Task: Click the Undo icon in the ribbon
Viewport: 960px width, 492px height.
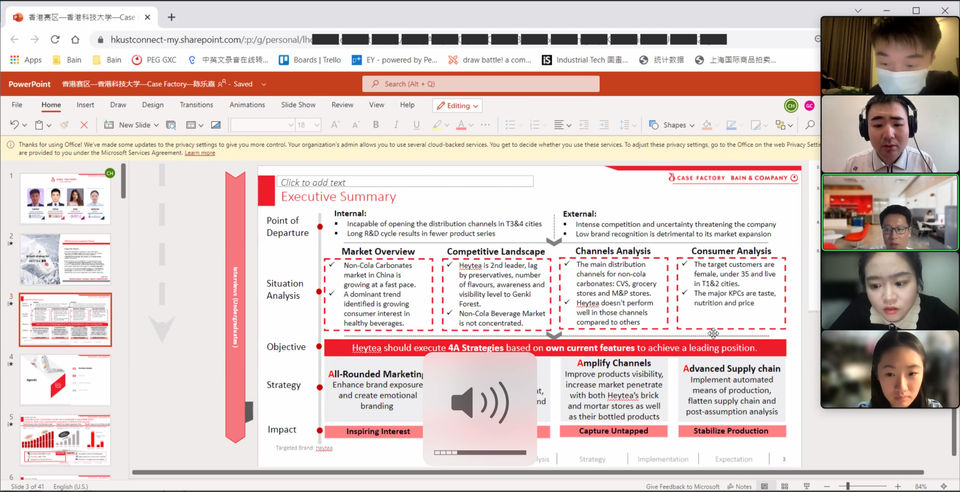Action: 15,125
